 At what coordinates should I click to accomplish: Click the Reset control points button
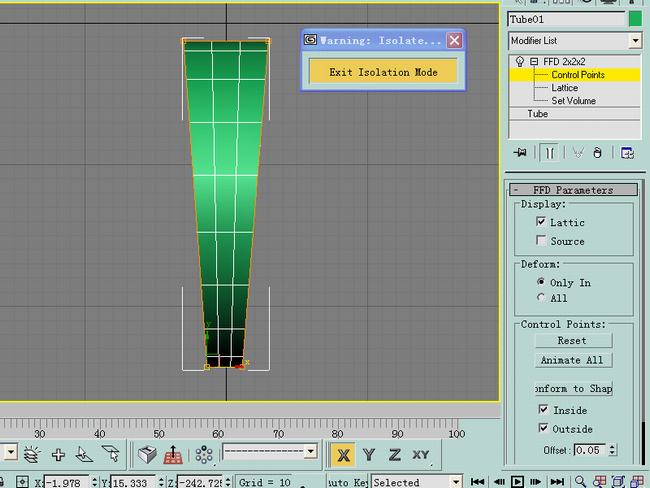572,341
